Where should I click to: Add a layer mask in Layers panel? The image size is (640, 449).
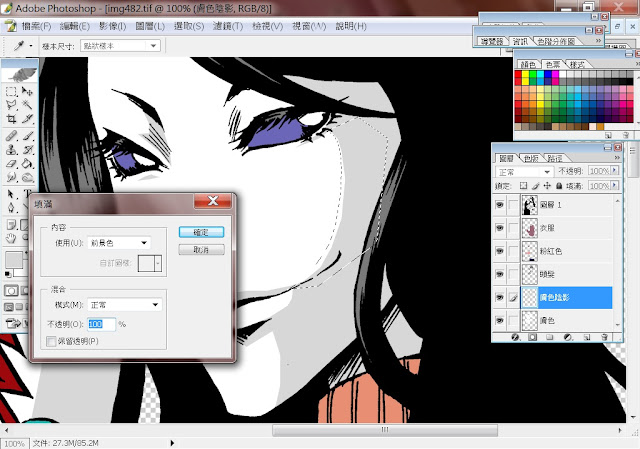pos(533,338)
